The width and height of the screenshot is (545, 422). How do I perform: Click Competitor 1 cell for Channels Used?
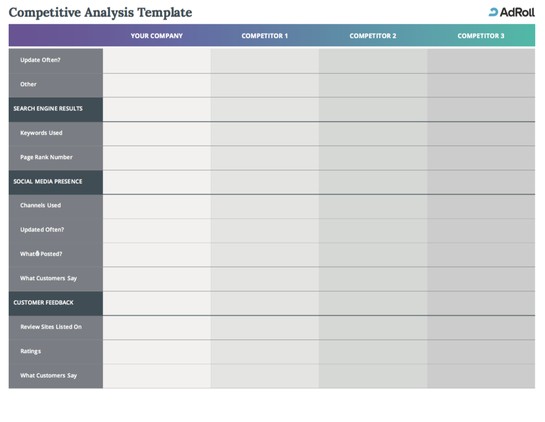(265, 206)
